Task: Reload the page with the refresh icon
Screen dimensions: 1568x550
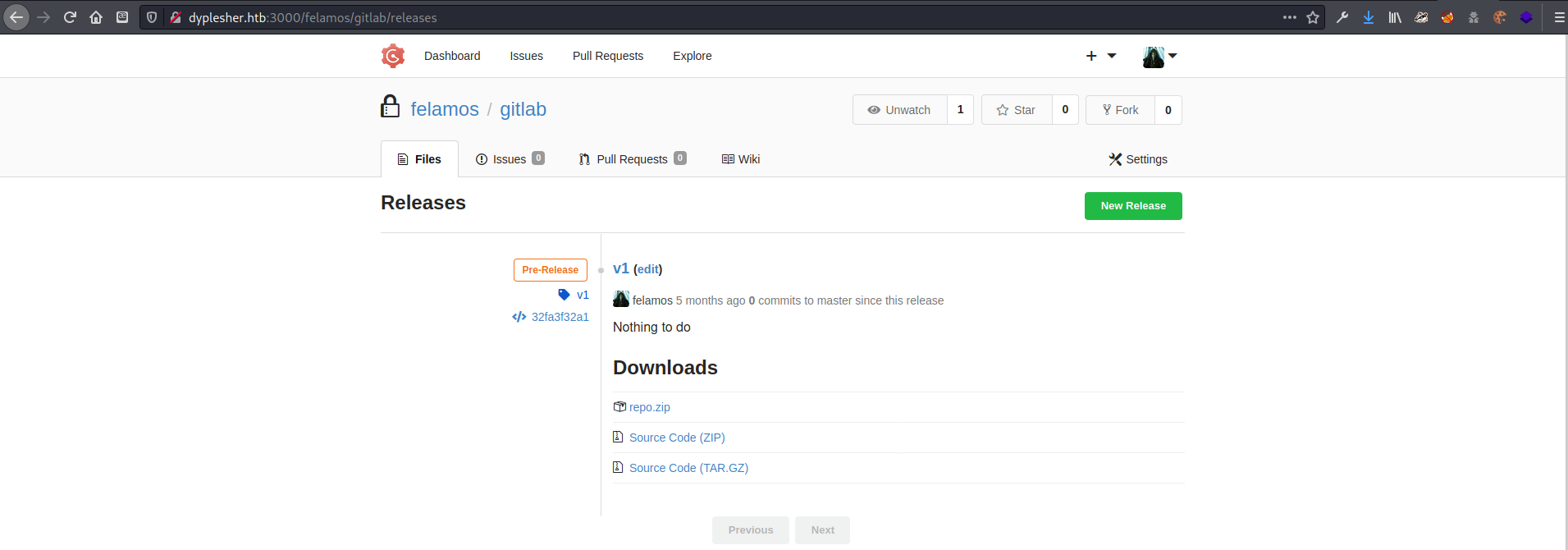Action: coord(70,17)
